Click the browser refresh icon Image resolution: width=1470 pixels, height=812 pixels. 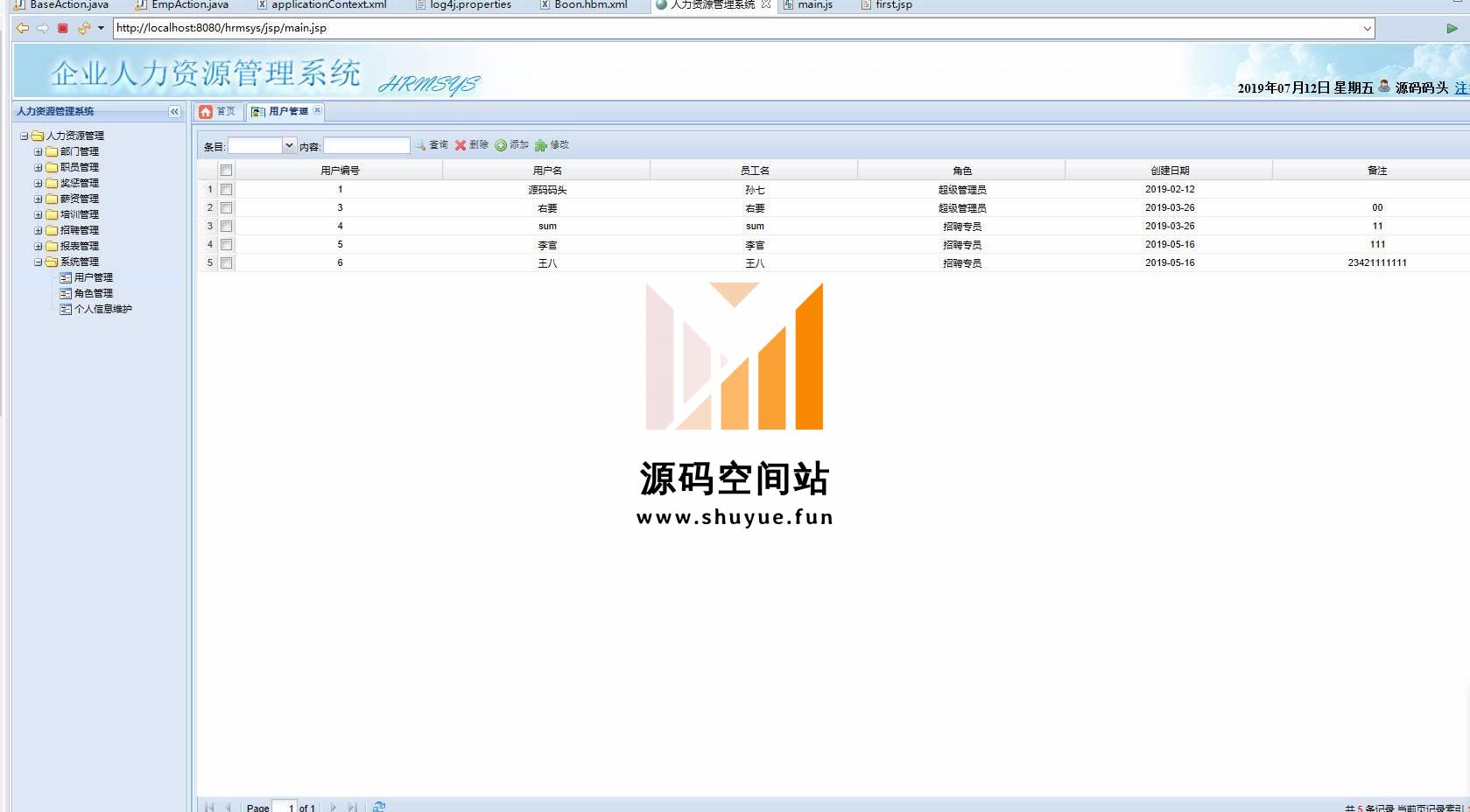pyautogui.click(x=84, y=28)
